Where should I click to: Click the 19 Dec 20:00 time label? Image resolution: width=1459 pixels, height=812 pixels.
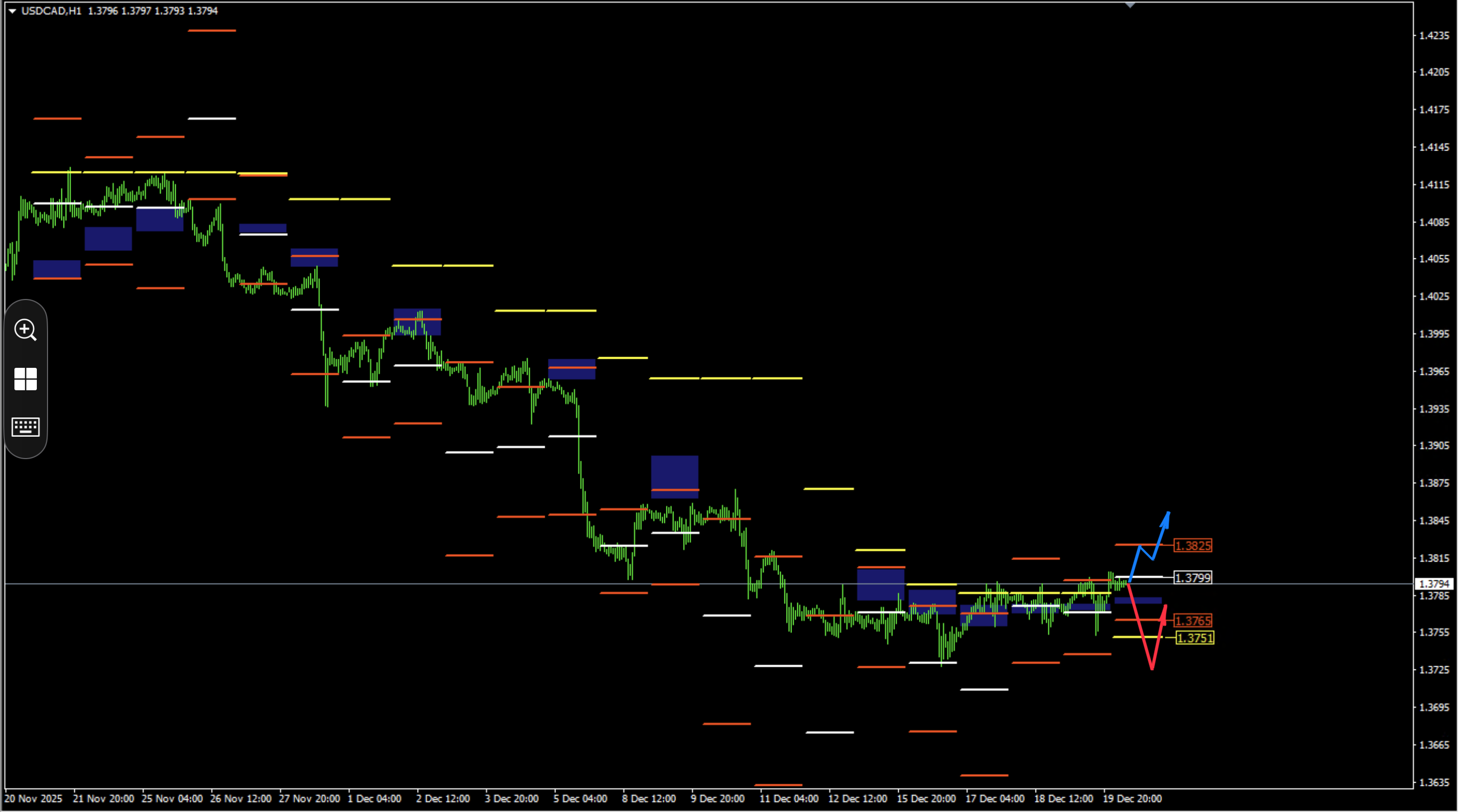pyautogui.click(x=1132, y=799)
